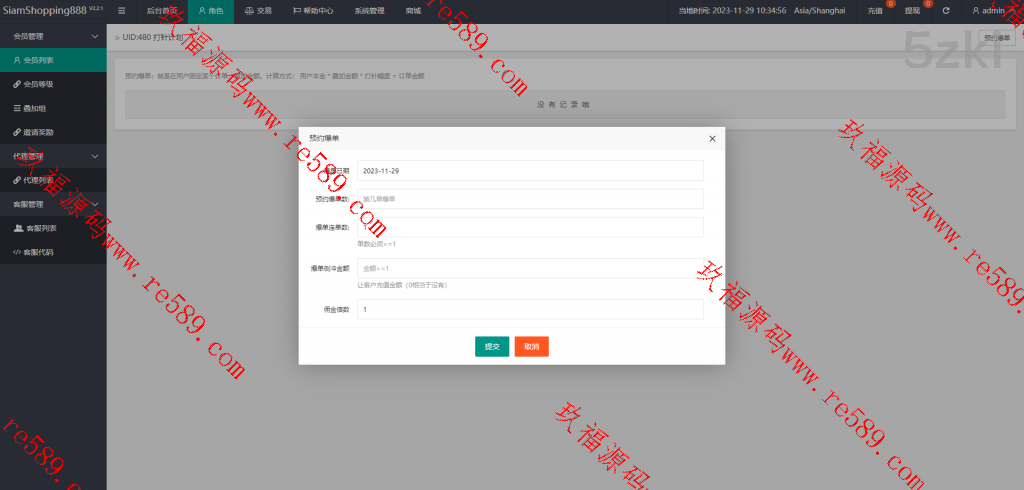Open the 交易 top menu
Viewport: 1024px width, 490px height.
coord(258,11)
